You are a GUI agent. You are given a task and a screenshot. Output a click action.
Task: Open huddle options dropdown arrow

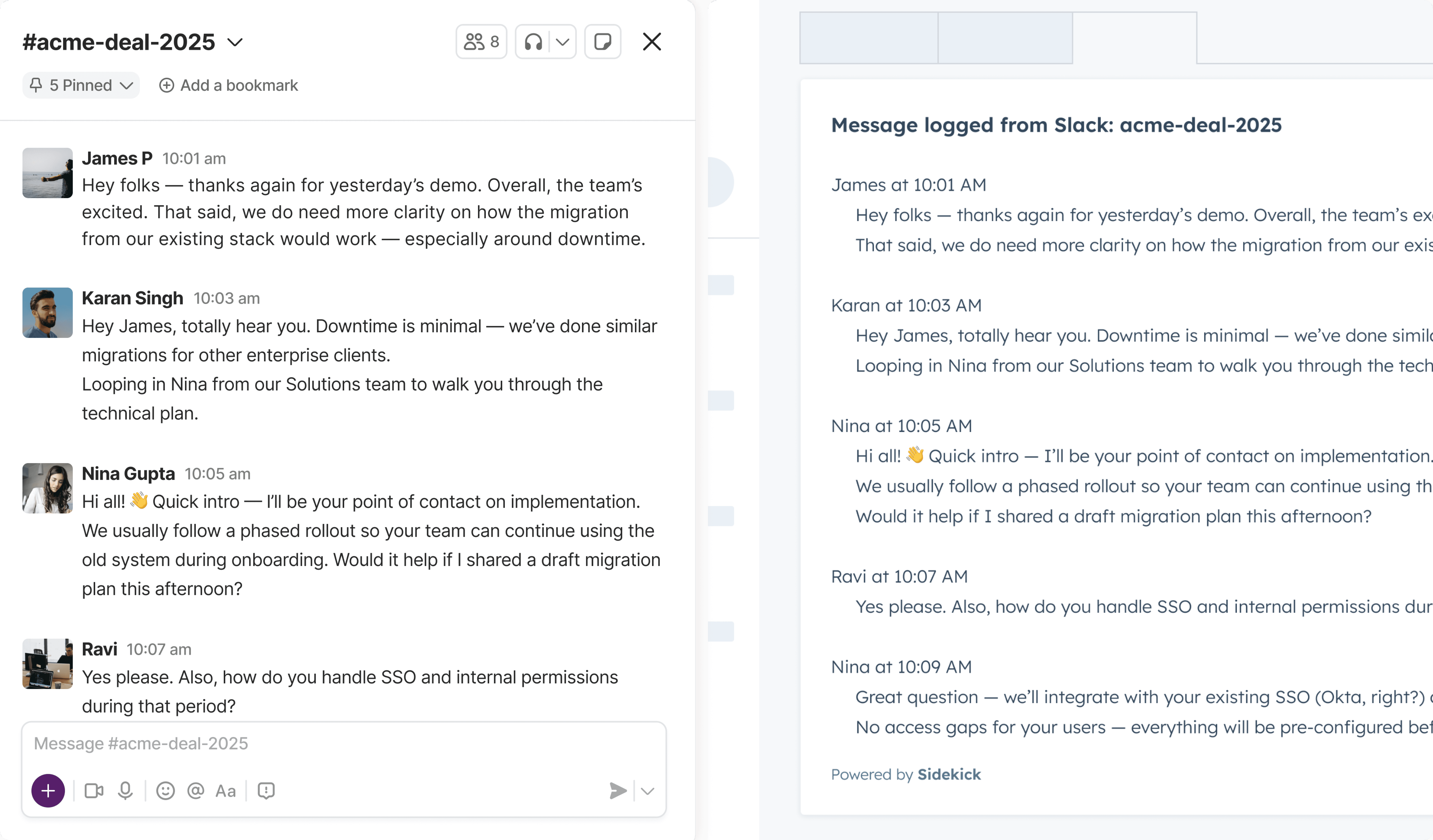[562, 42]
